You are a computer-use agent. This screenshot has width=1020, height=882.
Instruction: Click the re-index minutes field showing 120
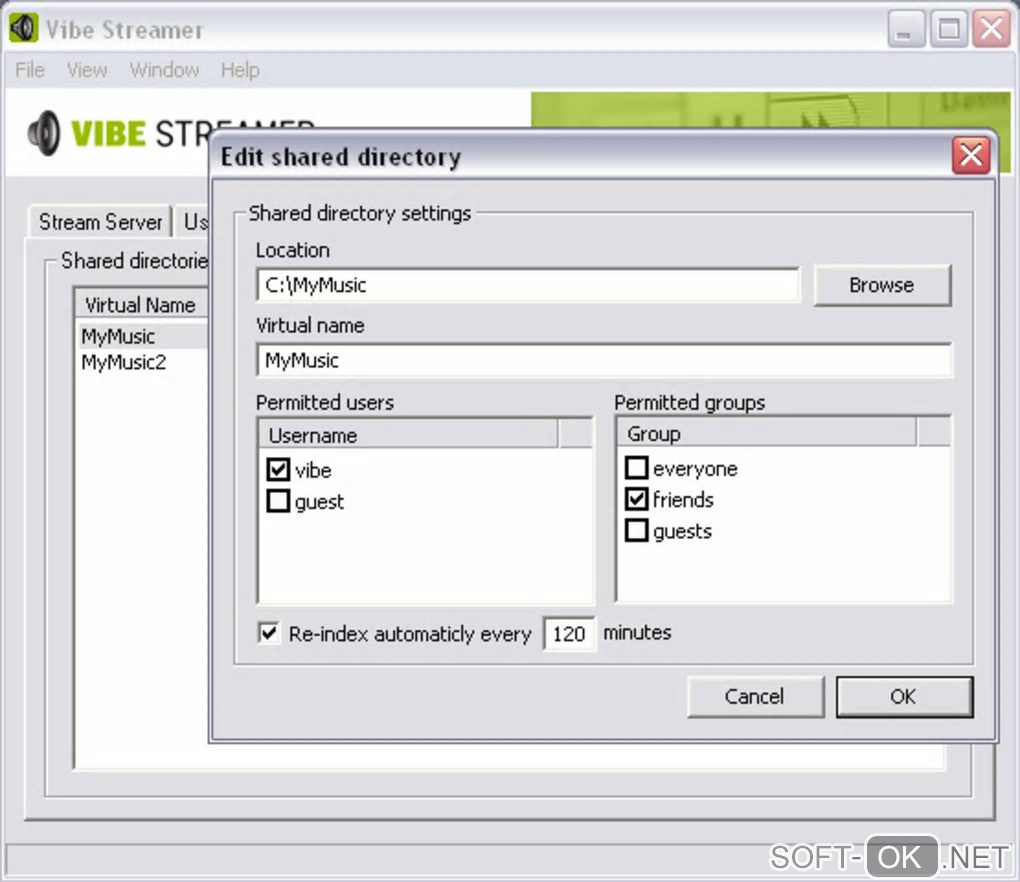(569, 634)
